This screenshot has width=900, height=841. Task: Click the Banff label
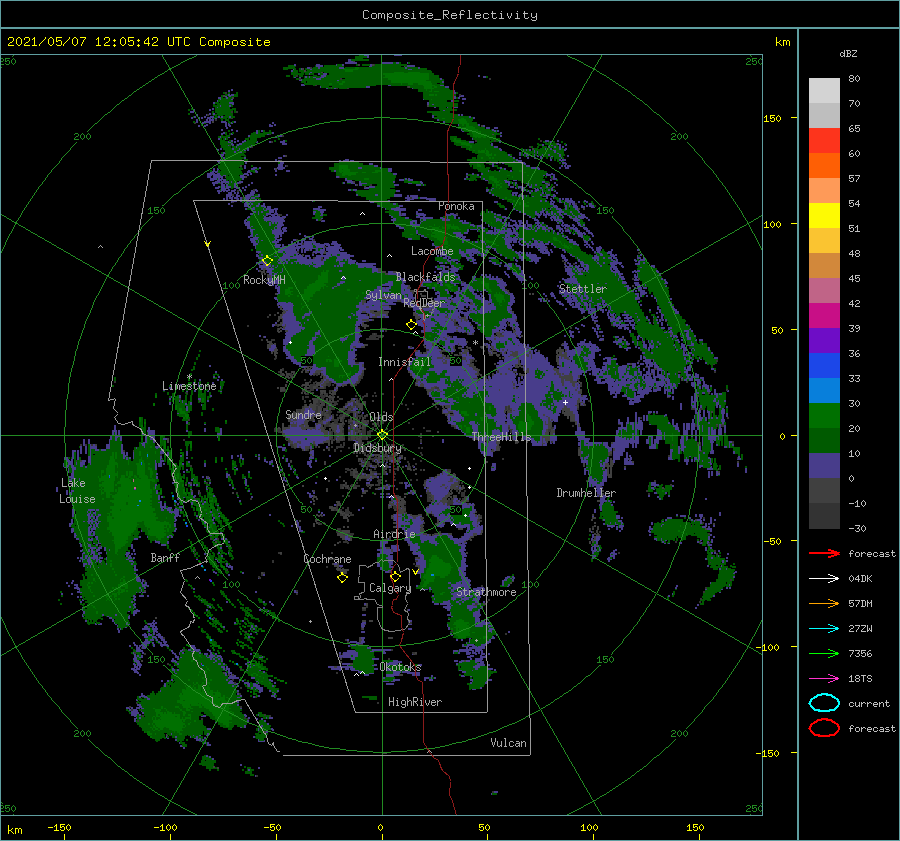[165, 557]
